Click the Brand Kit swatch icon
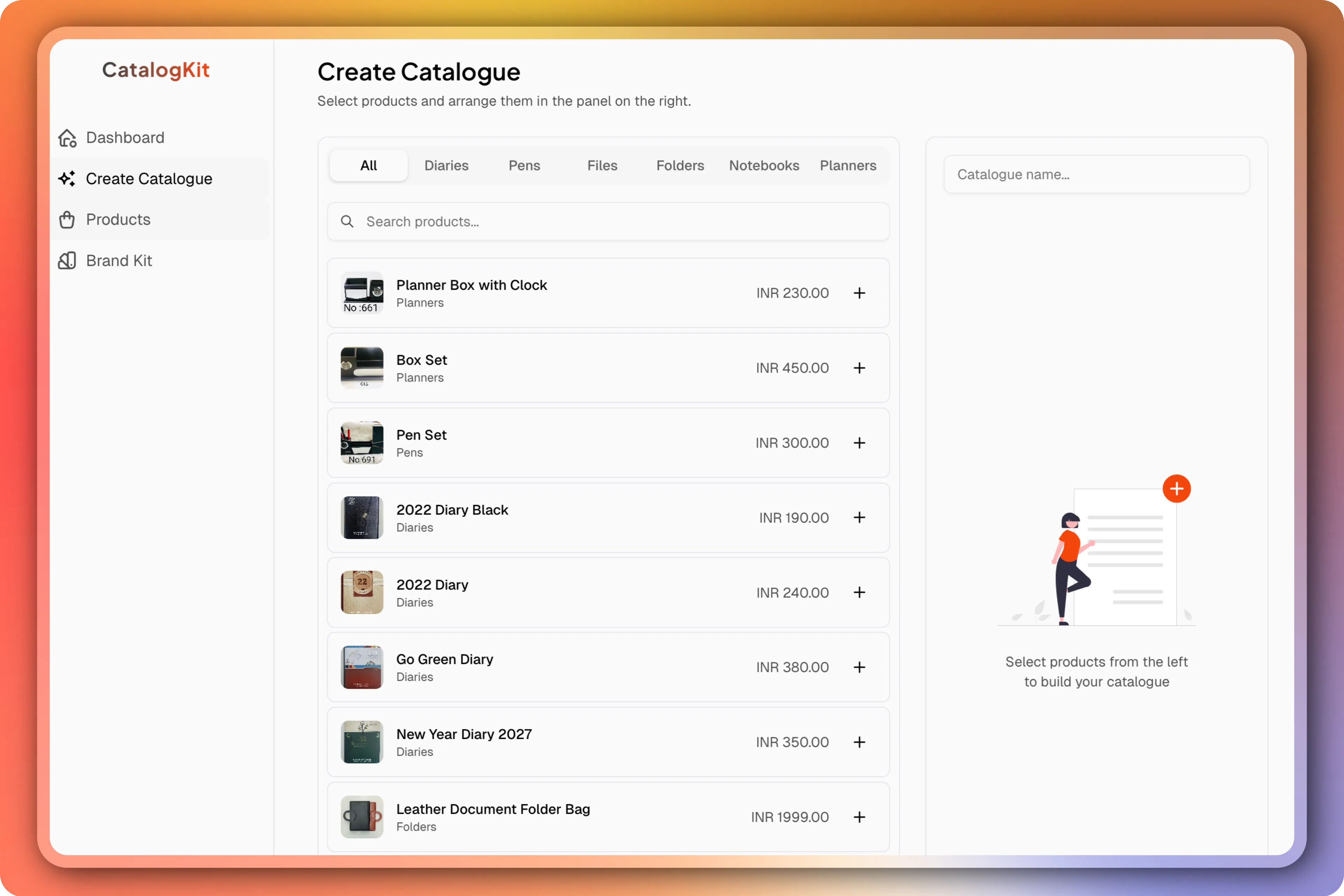This screenshot has height=896, width=1344. [67, 260]
